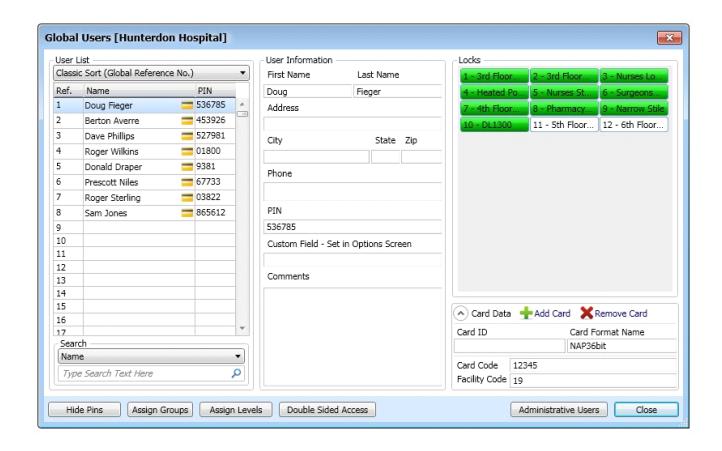Click the Phone field
This screenshot has height=451, width=722.
point(353,191)
